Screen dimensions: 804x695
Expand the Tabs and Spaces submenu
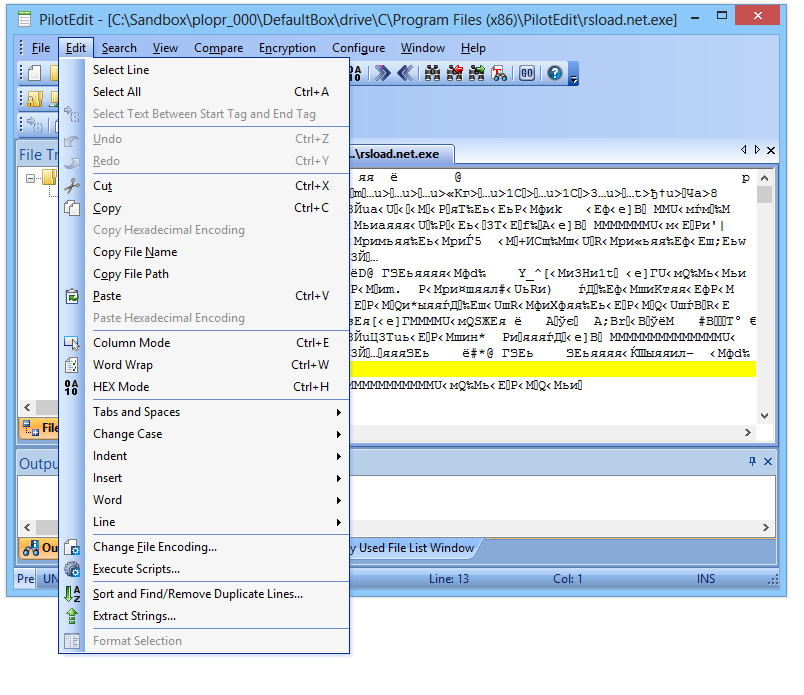pos(204,412)
